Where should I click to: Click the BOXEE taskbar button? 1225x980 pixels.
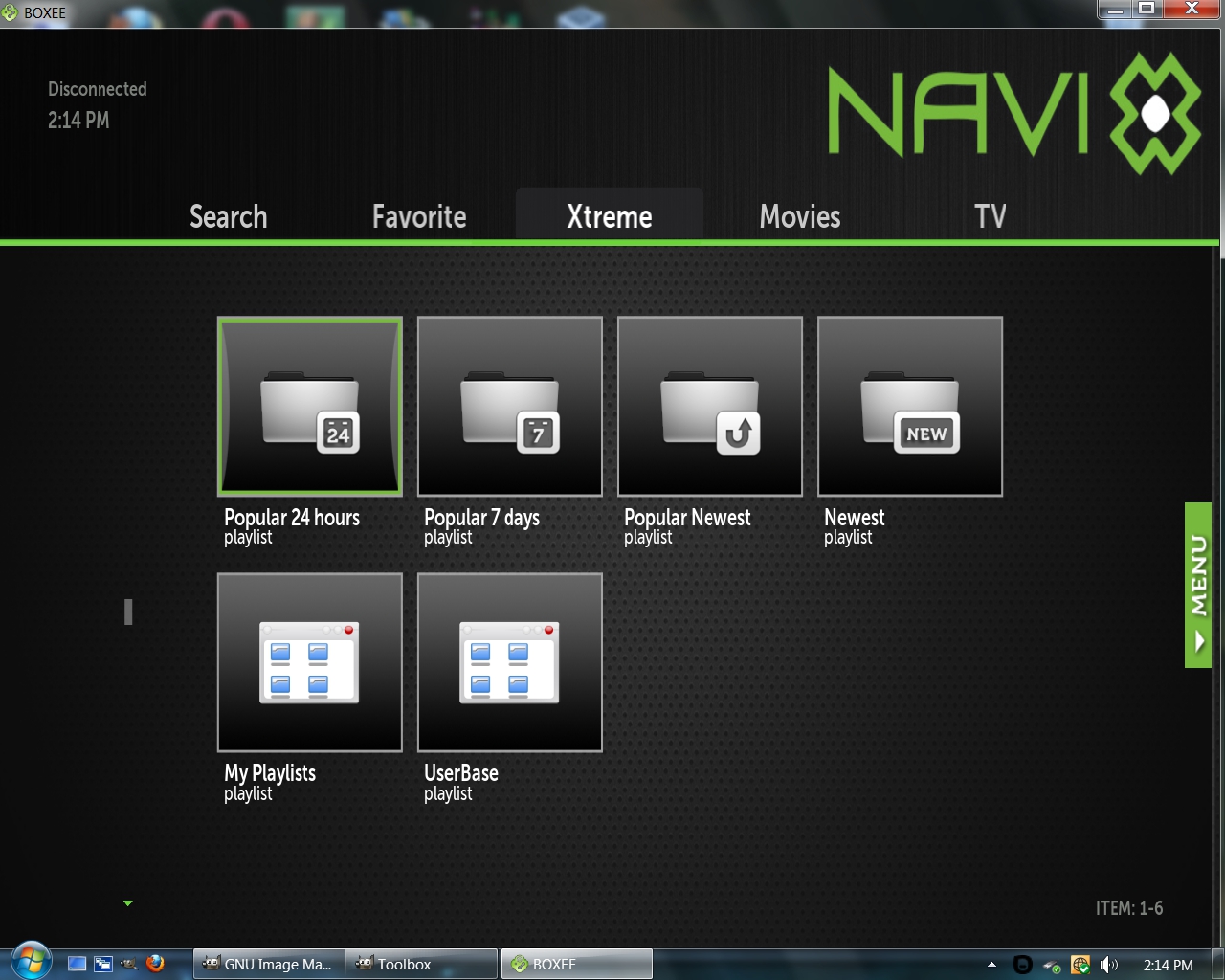pyautogui.click(x=577, y=964)
